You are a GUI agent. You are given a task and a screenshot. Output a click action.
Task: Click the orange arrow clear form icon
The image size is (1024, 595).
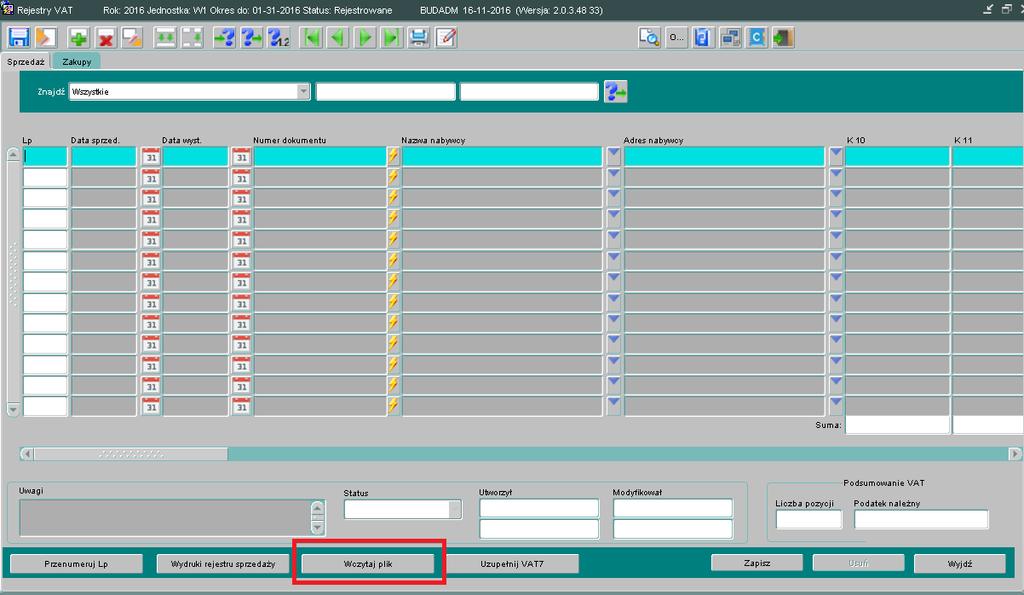pos(46,37)
